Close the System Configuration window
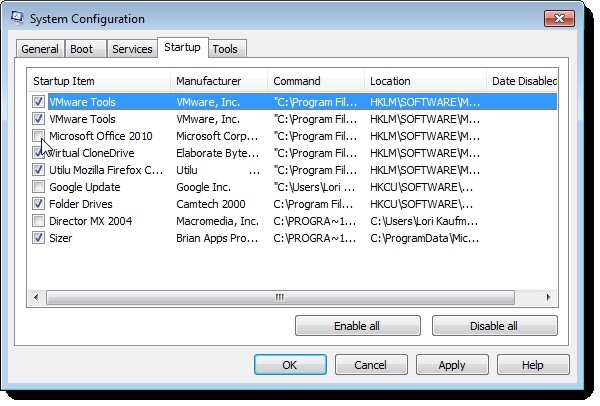 click(x=561, y=17)
